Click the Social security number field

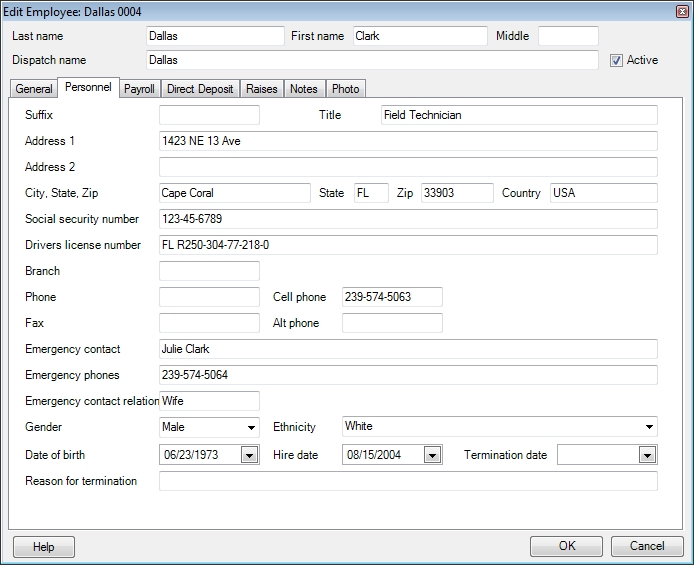click(408, 219)
